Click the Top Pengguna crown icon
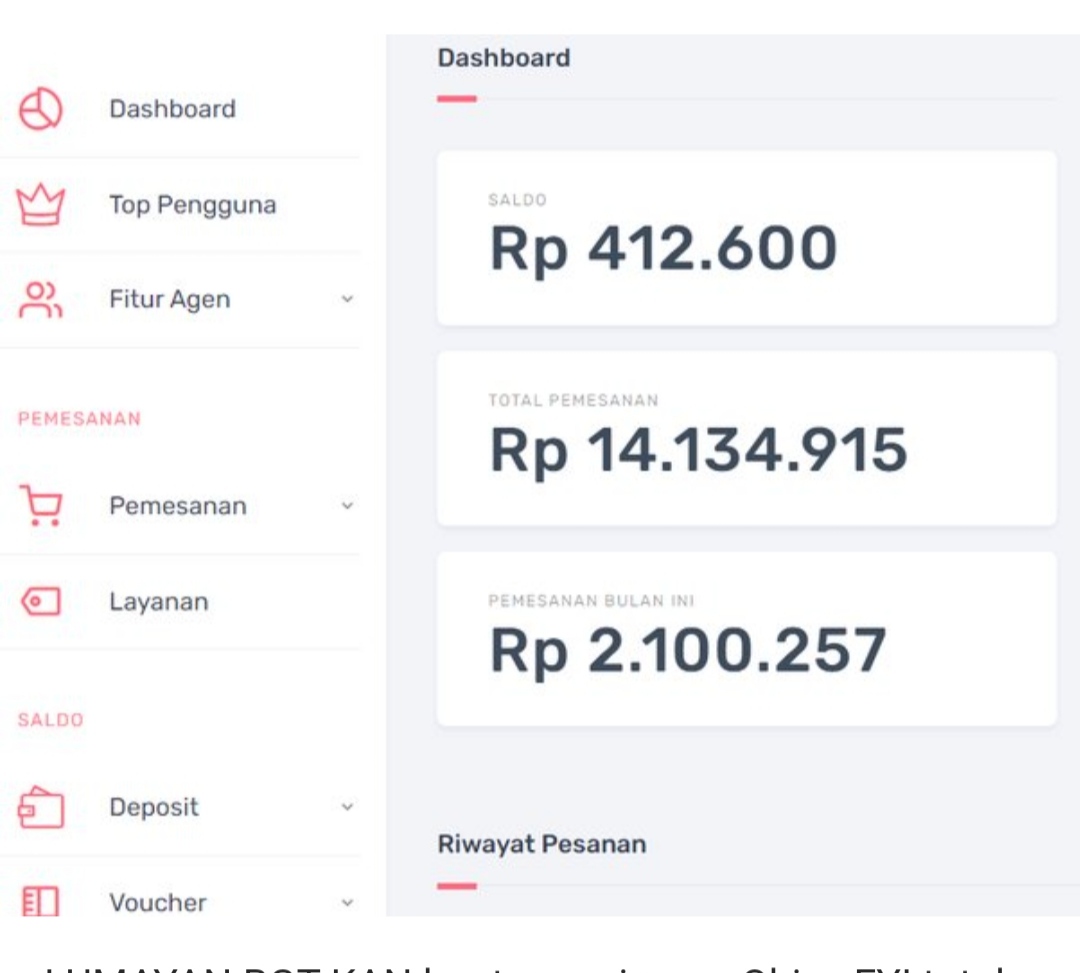Screen dimensions: 1080x973 [41, 205]
